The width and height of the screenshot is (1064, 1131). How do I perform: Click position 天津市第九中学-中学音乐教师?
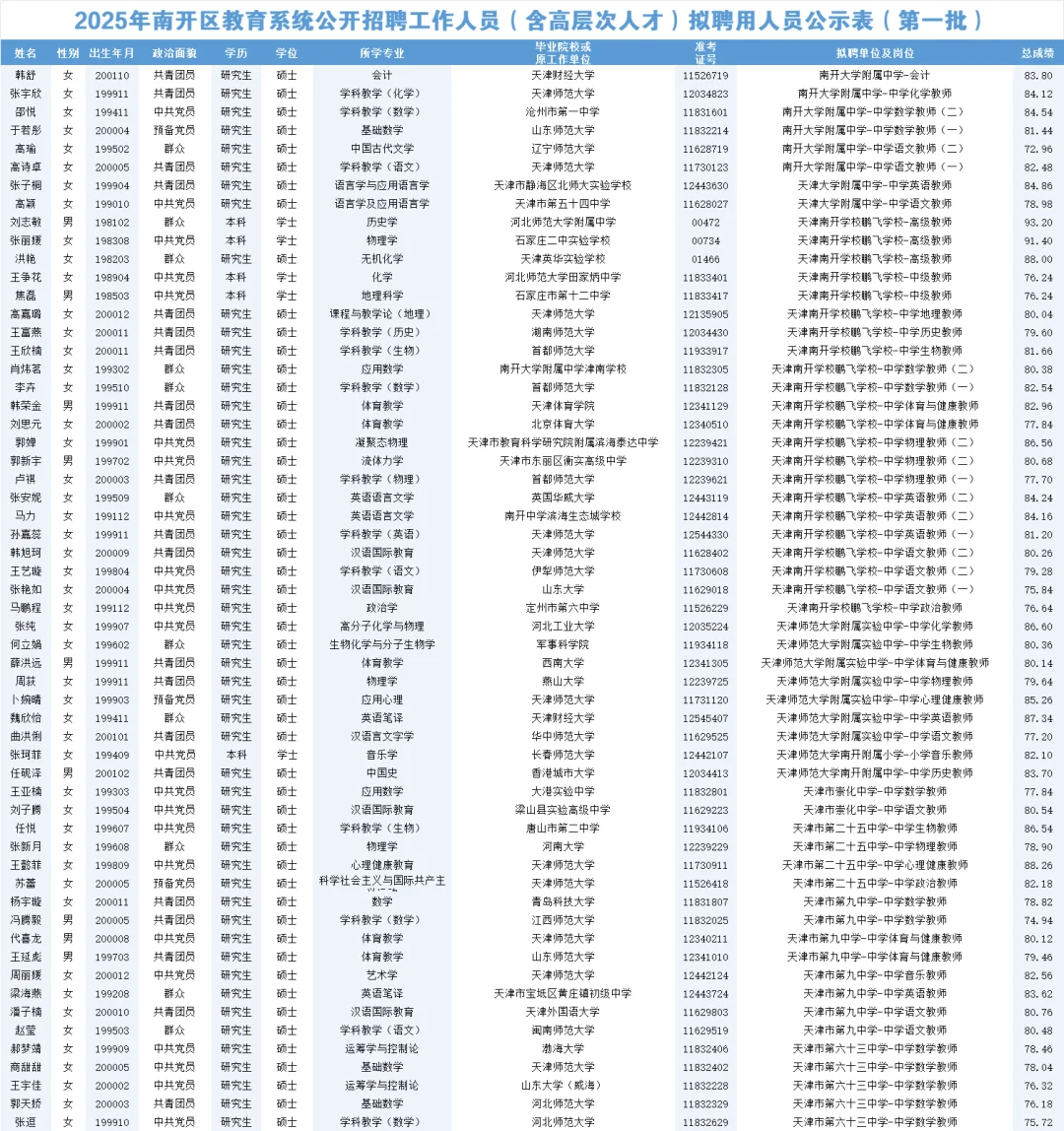874,975
